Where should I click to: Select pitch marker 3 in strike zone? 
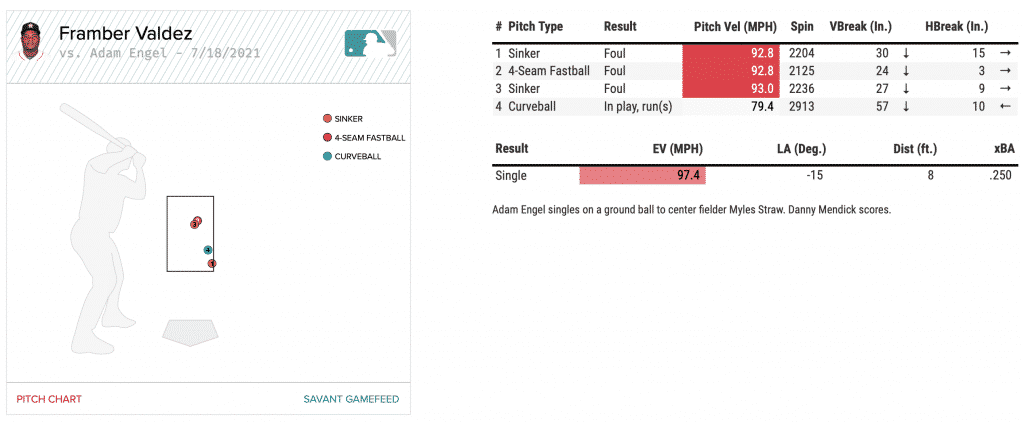[x=194, y=224]
